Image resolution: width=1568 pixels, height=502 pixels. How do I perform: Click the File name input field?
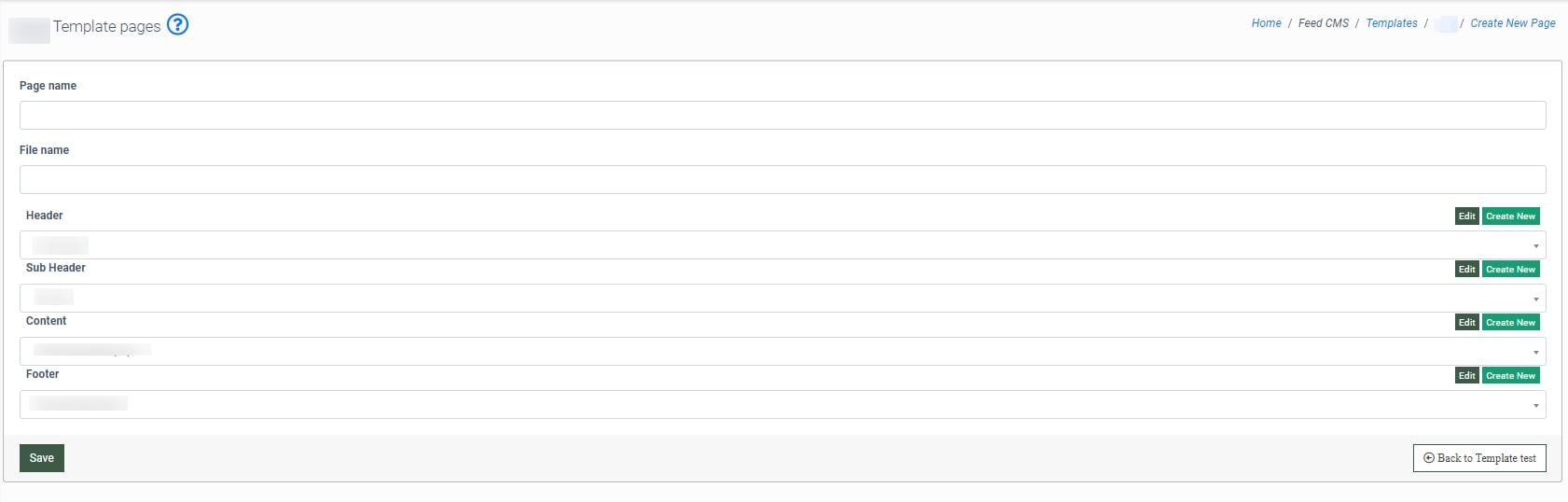(782, 180)
